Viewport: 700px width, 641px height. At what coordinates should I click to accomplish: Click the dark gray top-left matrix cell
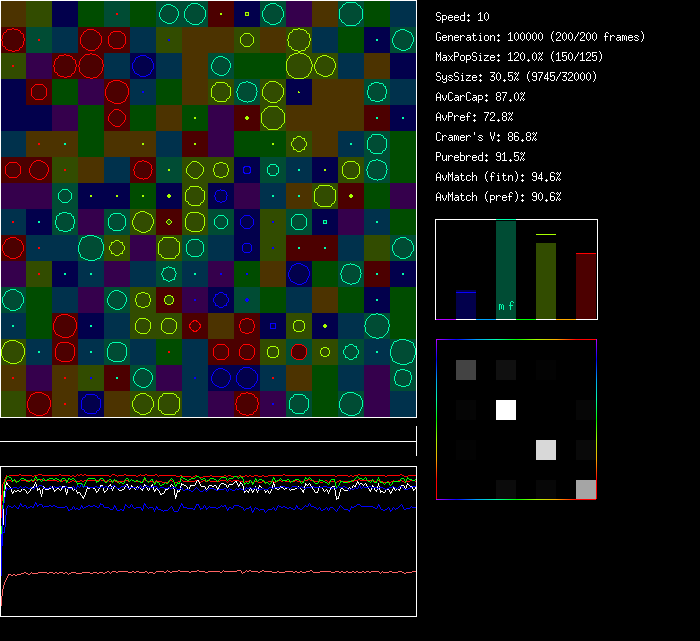(466, 370)
